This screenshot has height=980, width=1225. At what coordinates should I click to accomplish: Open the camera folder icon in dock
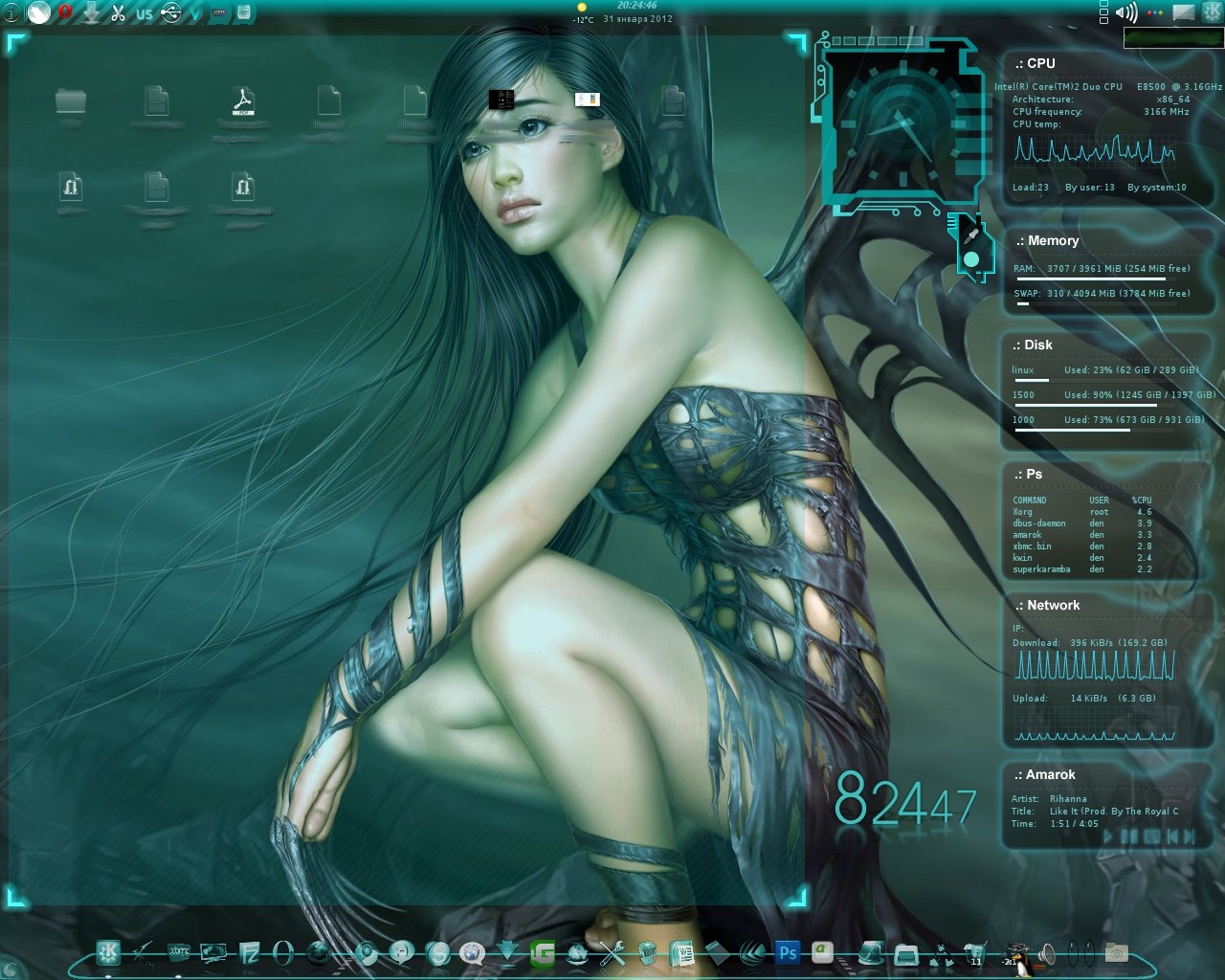click(x=1115, y=952)
